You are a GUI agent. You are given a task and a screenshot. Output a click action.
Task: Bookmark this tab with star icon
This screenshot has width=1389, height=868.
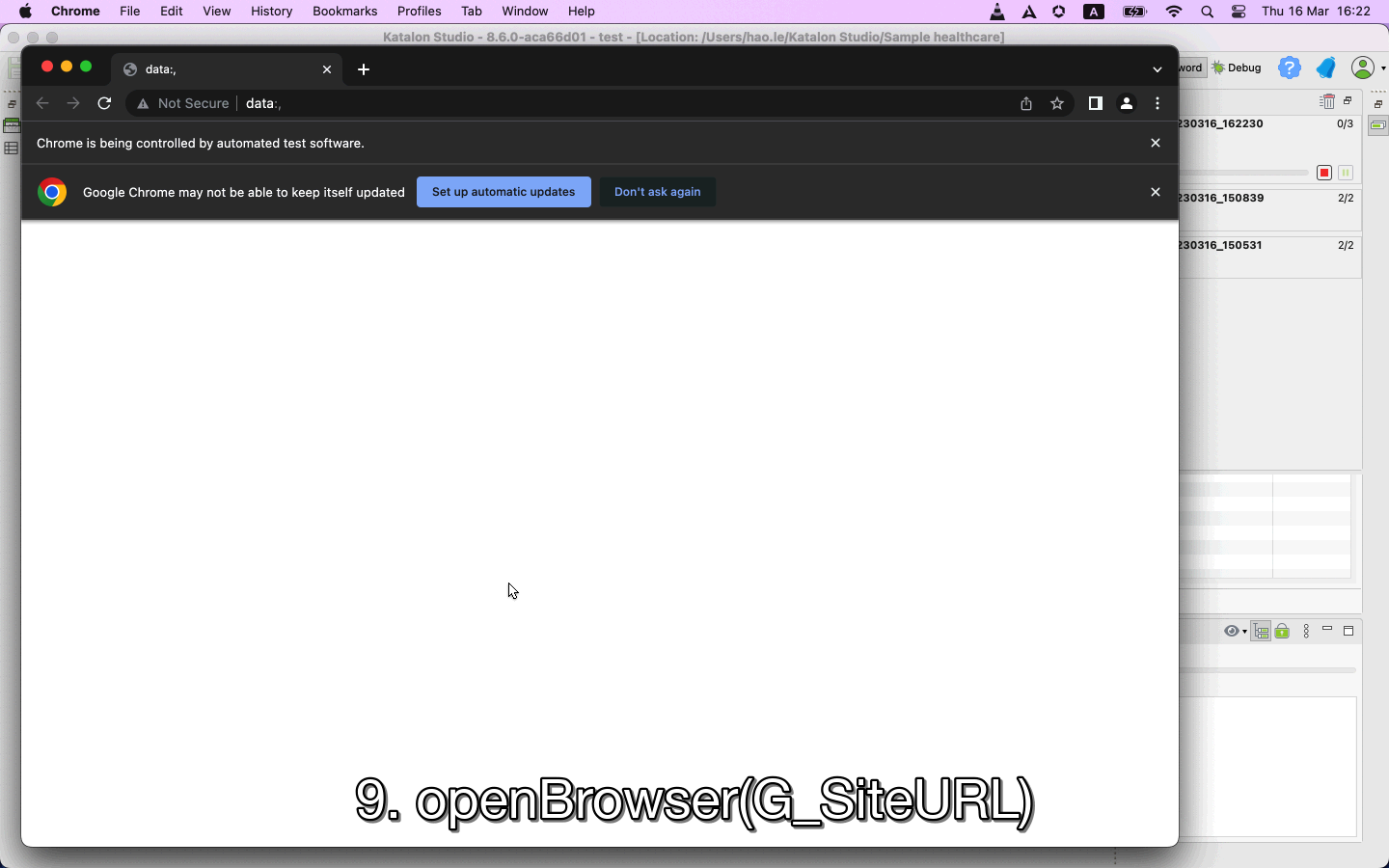click(1058, 104)
